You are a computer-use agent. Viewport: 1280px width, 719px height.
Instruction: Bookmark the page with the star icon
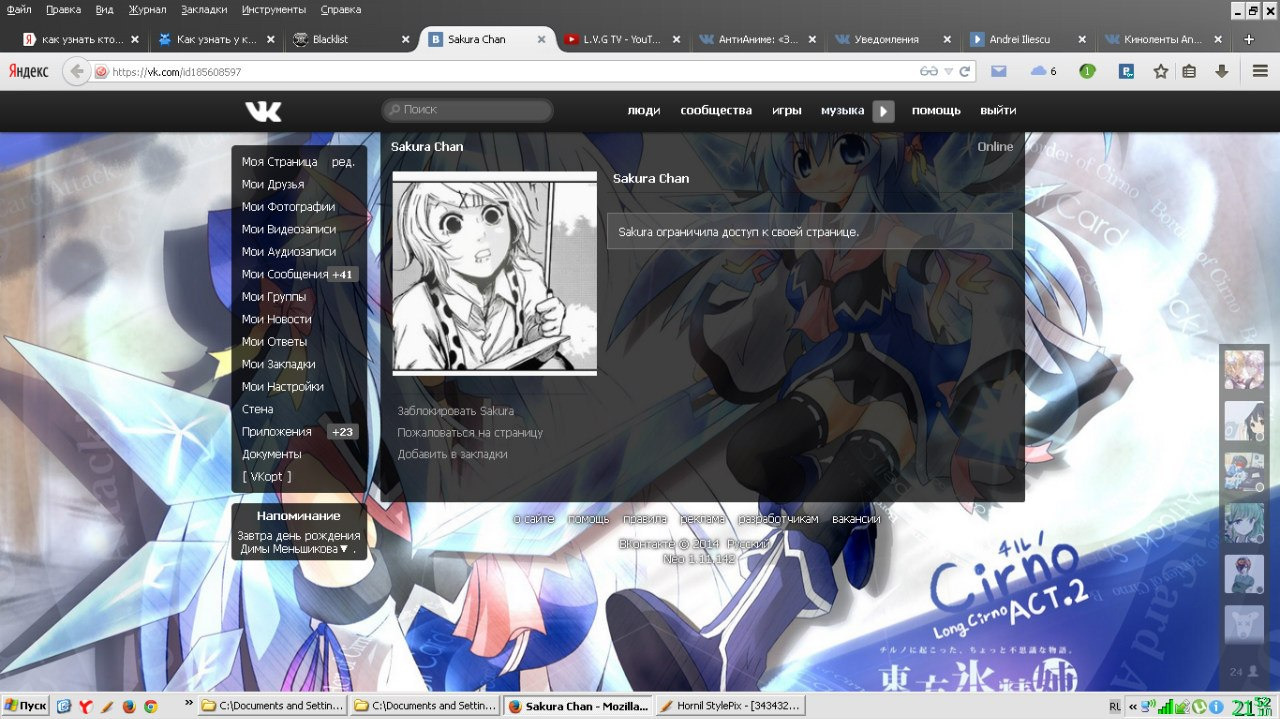(x=1160, y=71)
